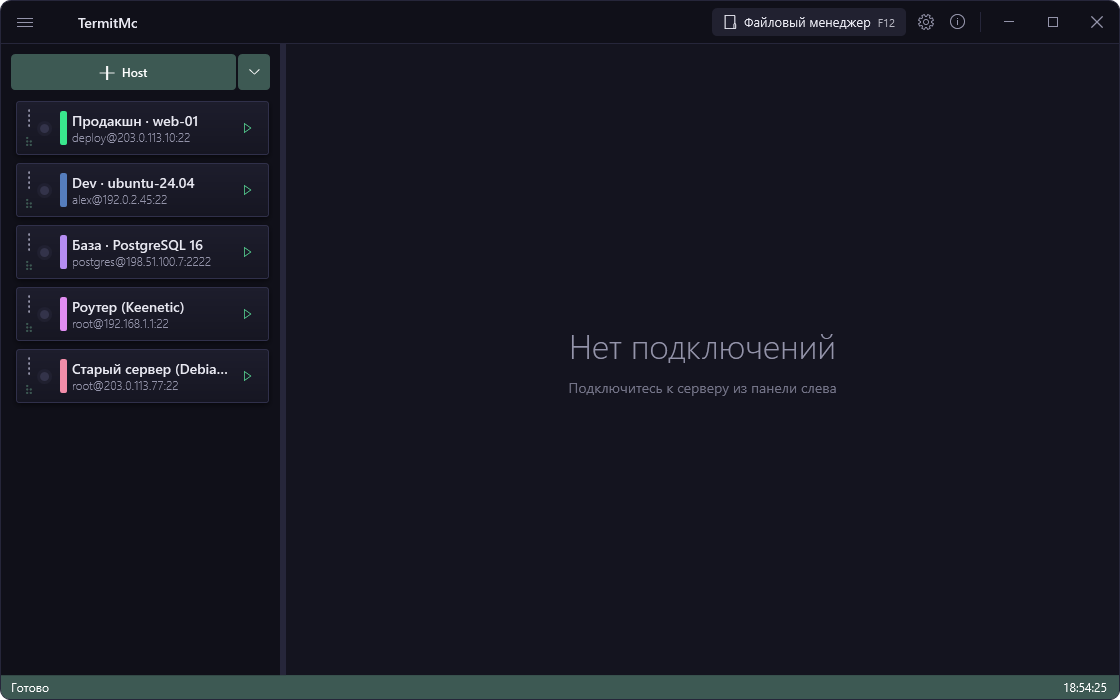The height and width of the screenshot is (700, 1120).
Task: Click the pink color bar on Старый сервер
Action: 64,376
